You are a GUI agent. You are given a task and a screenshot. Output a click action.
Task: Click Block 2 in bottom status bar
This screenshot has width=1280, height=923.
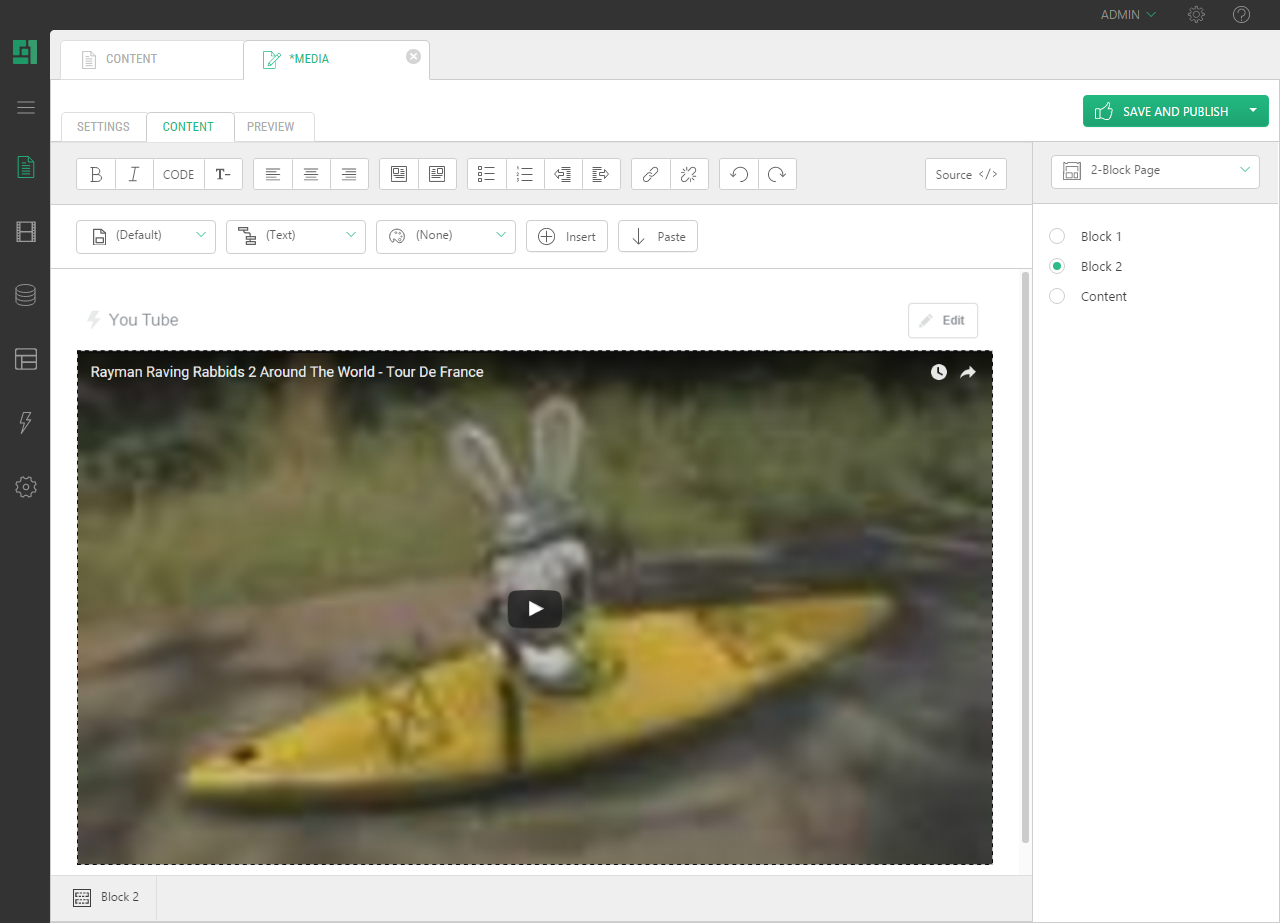pyautogui.click(x=106, y=897)
